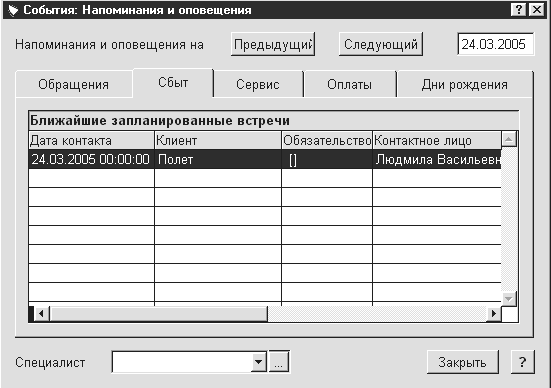Toggle the Обязательство checkbox in the Полет row
This screenshot has height=388, width=551.
(293, 160)
